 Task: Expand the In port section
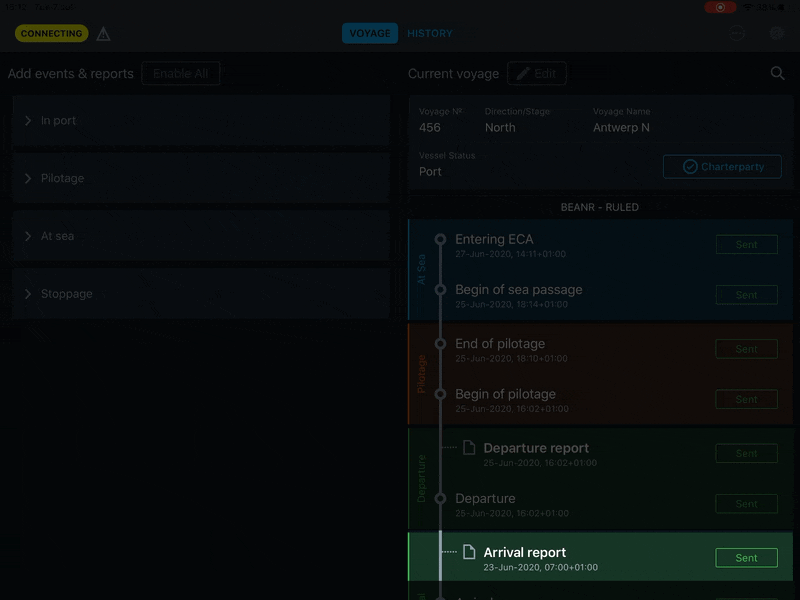[x=201, y=121]
